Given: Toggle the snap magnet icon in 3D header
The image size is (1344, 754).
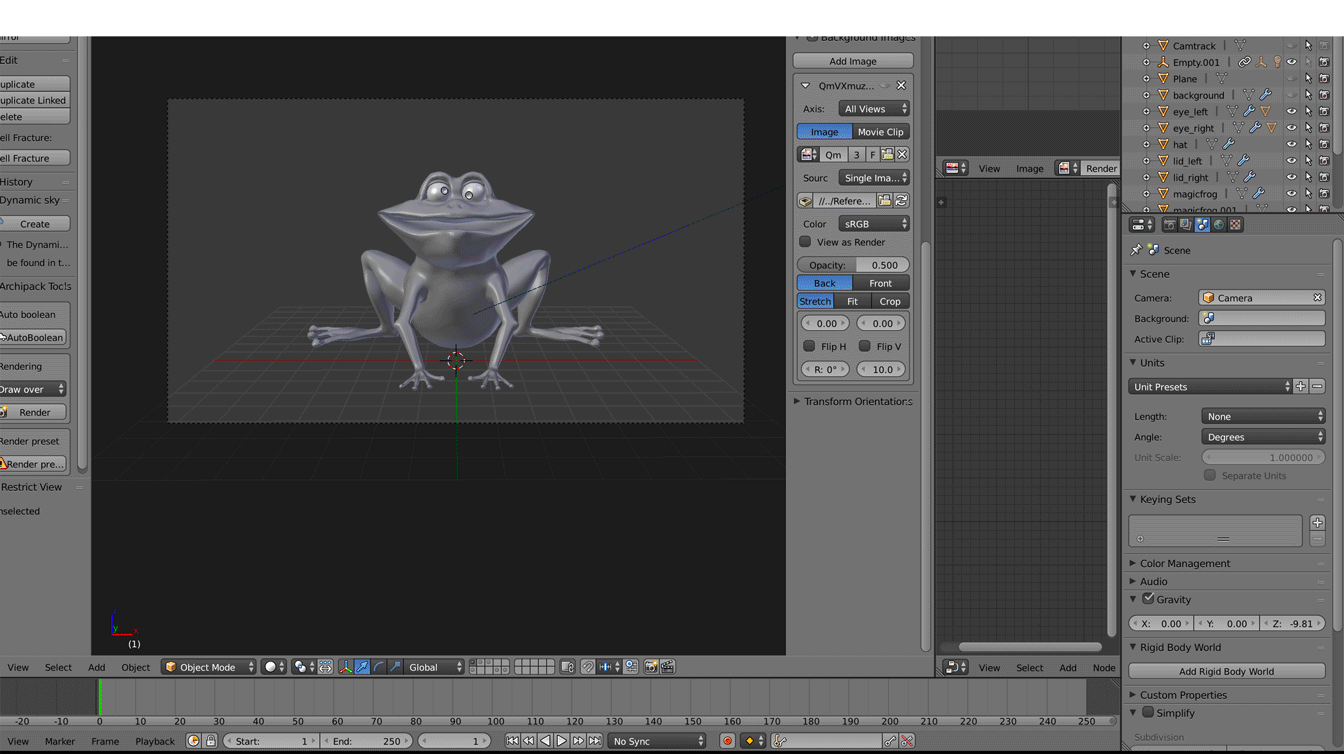Looking at the screenshot, I should [x=588, y=667].
